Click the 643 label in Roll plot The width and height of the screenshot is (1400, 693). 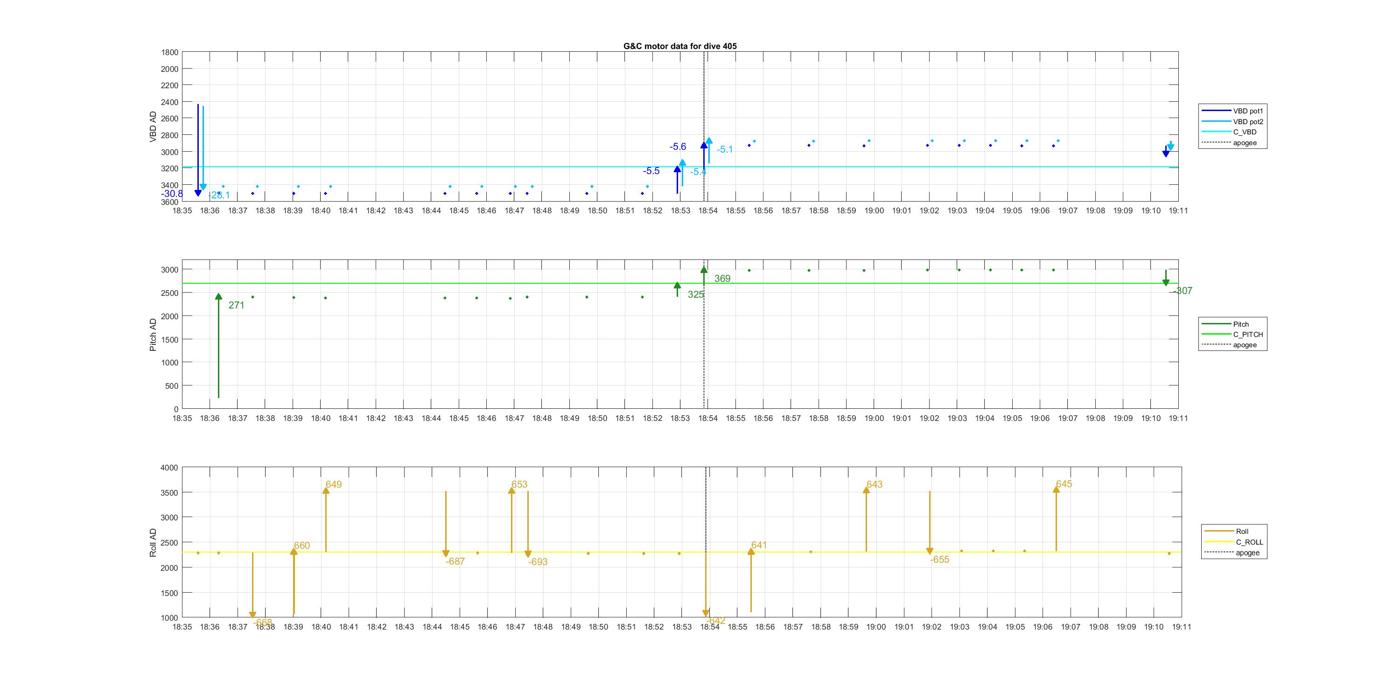tap(875, 485)
